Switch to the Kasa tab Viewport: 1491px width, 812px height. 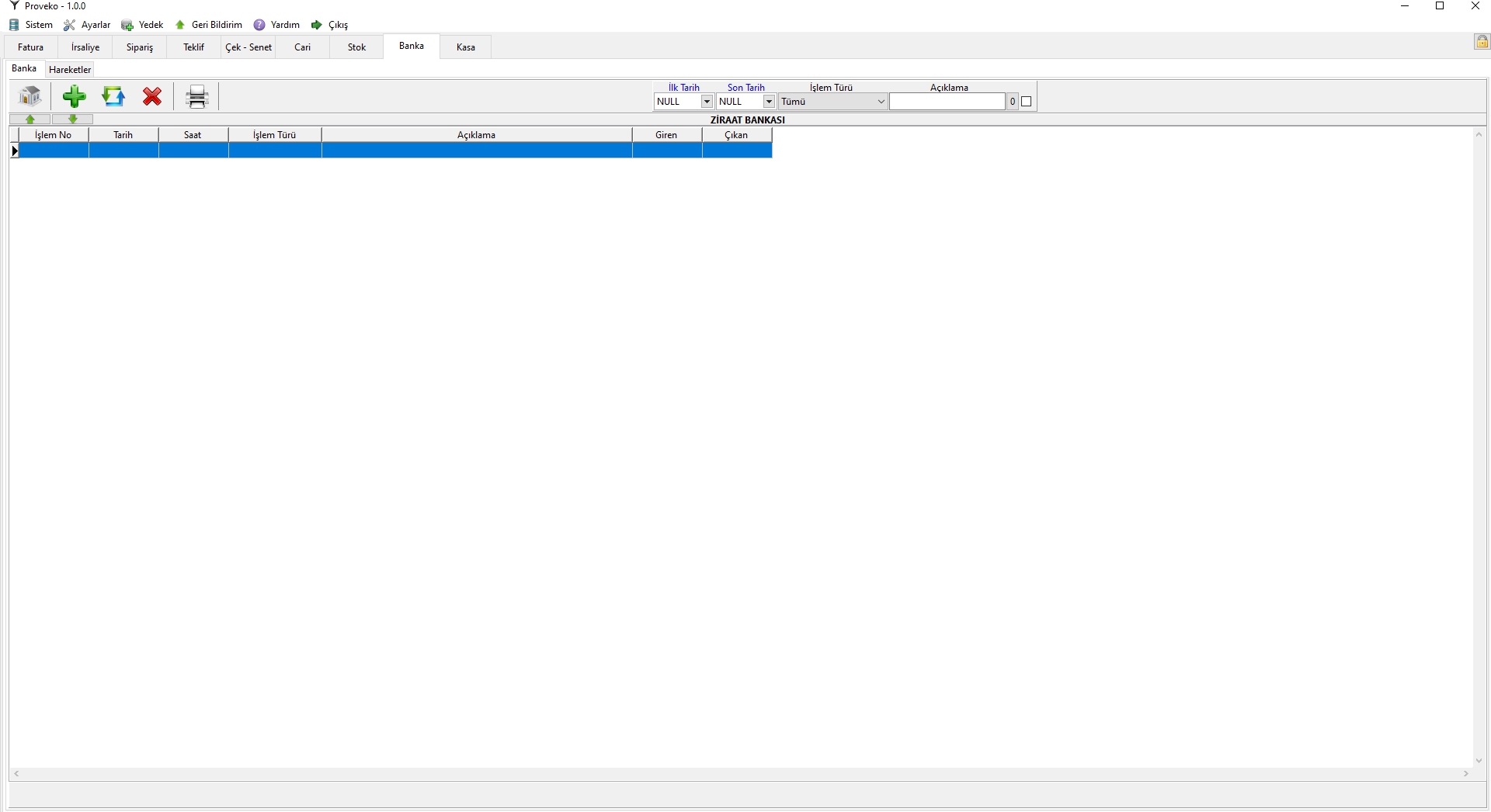[466, 47]
